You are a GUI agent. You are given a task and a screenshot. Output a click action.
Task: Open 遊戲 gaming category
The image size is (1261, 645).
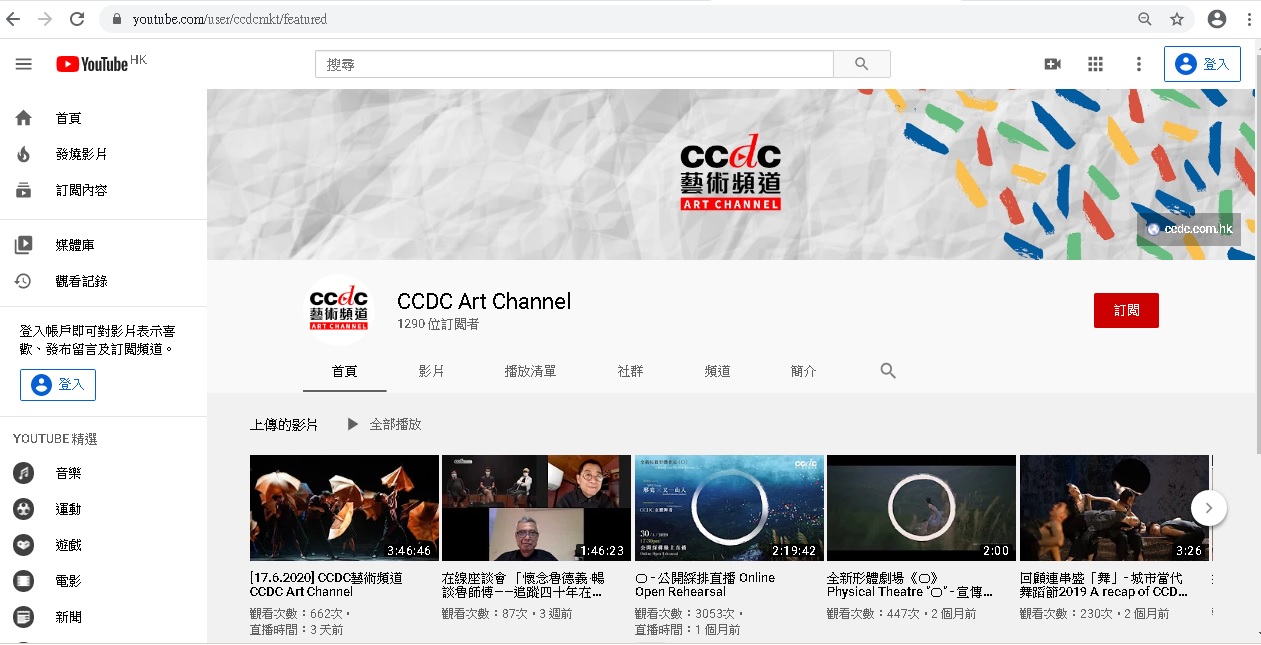tap(103, 545)
